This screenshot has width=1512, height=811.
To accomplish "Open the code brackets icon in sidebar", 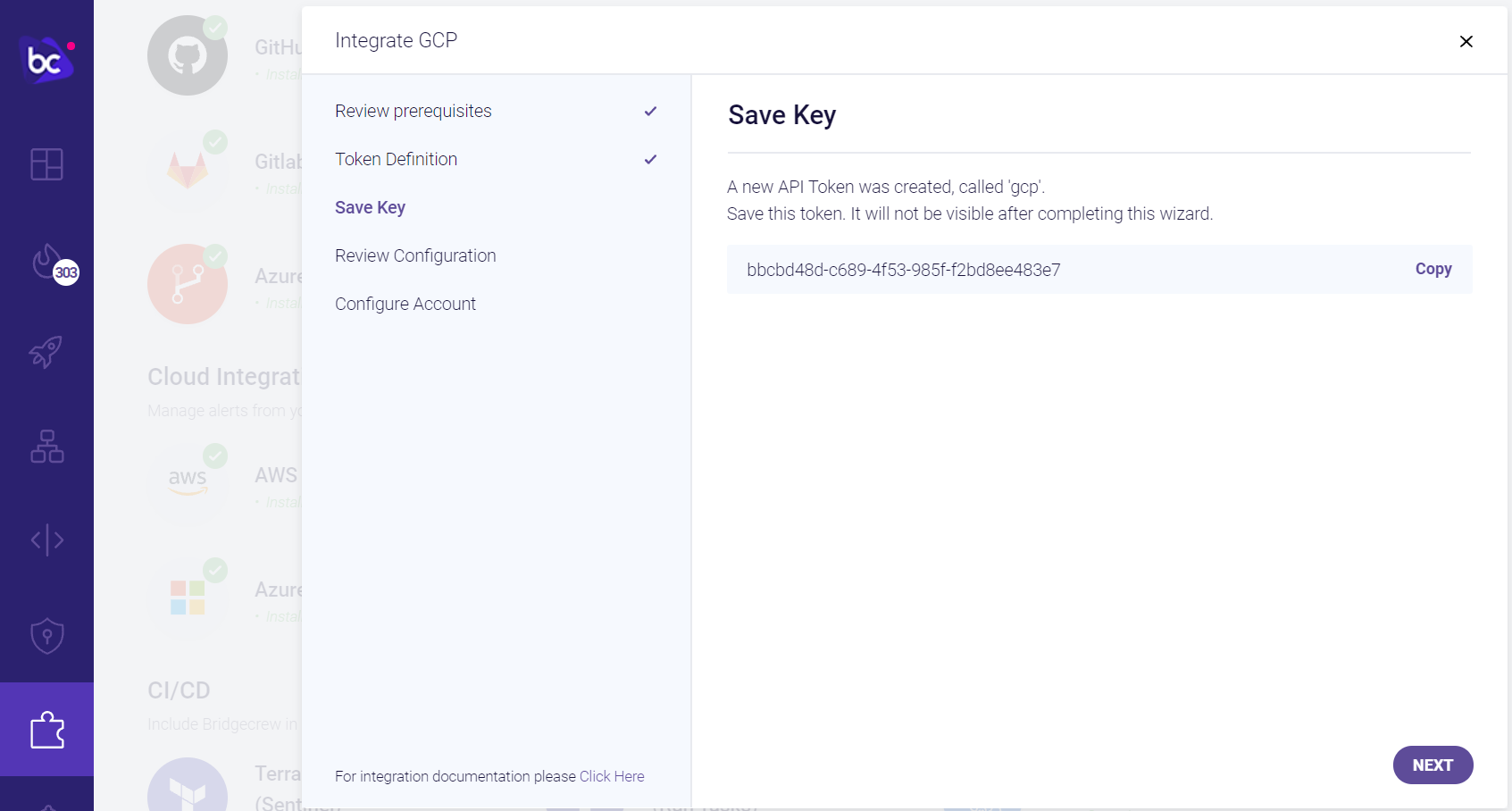I will pos(46,539).
